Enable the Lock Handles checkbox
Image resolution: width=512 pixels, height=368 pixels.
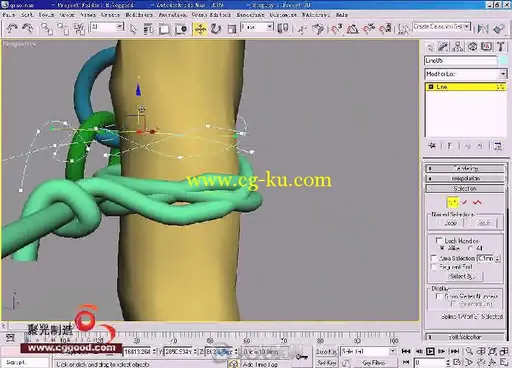click(439, 240)
